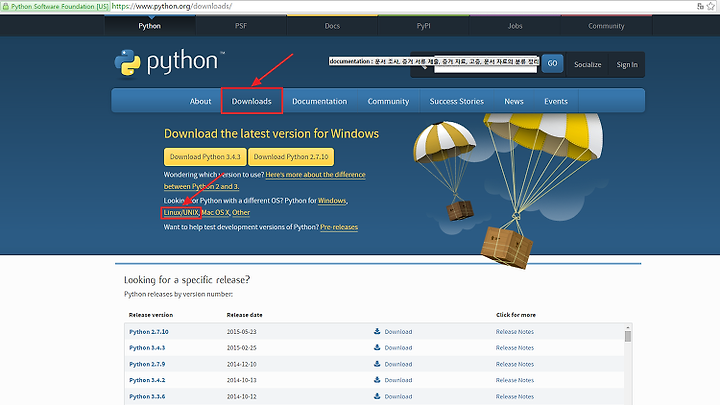Click the translate icon in address bar
Image resolution: width=720 pixels, height=405 pixels.
pos(700,6)
